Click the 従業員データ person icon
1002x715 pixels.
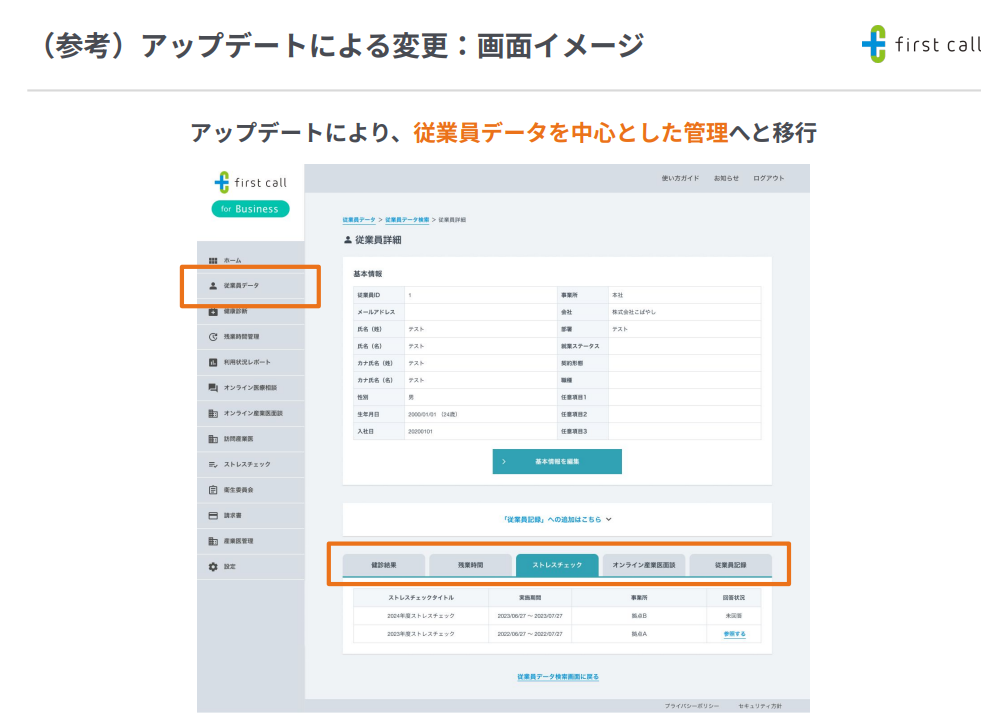(x=212, y=287)
